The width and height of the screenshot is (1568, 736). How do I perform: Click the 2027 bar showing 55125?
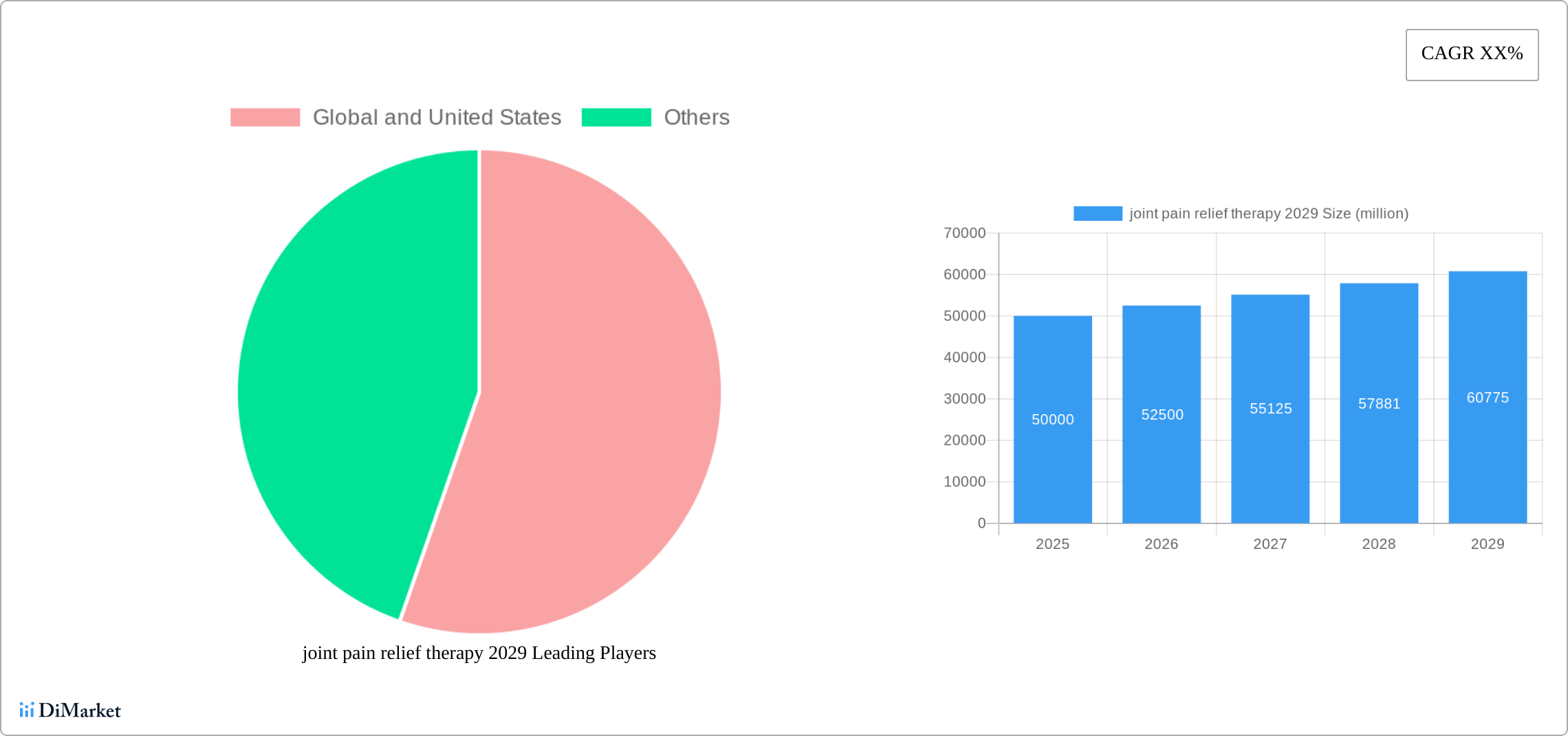[1270, 409]
